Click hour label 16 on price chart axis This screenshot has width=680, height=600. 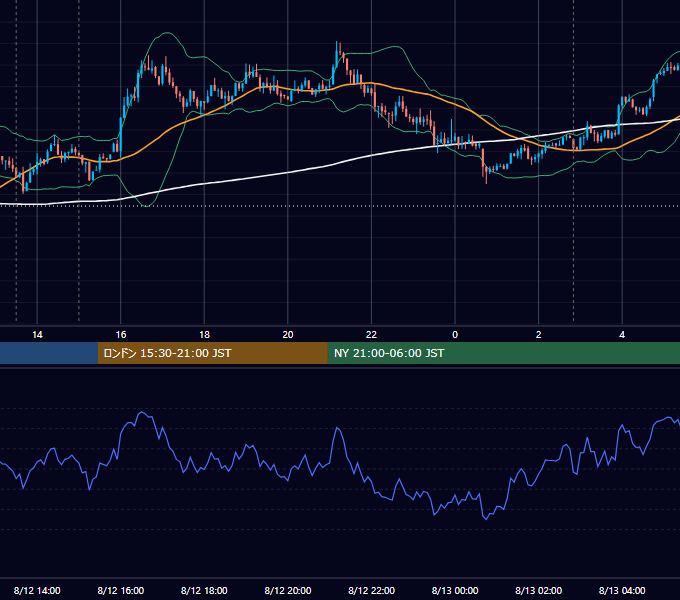[121, 335]
